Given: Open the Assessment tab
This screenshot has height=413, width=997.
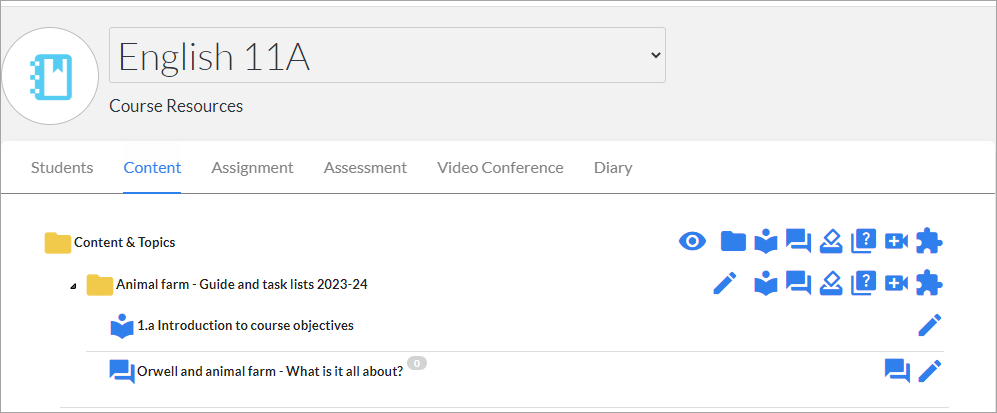Looking at the screenshot, I should (365, 168).
